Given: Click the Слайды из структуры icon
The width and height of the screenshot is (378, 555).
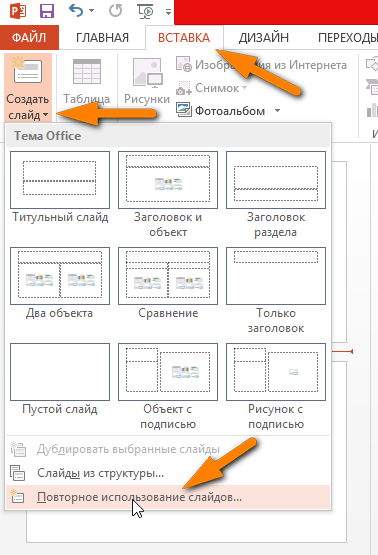Looking at the screenshot, I should coord(18,473).
